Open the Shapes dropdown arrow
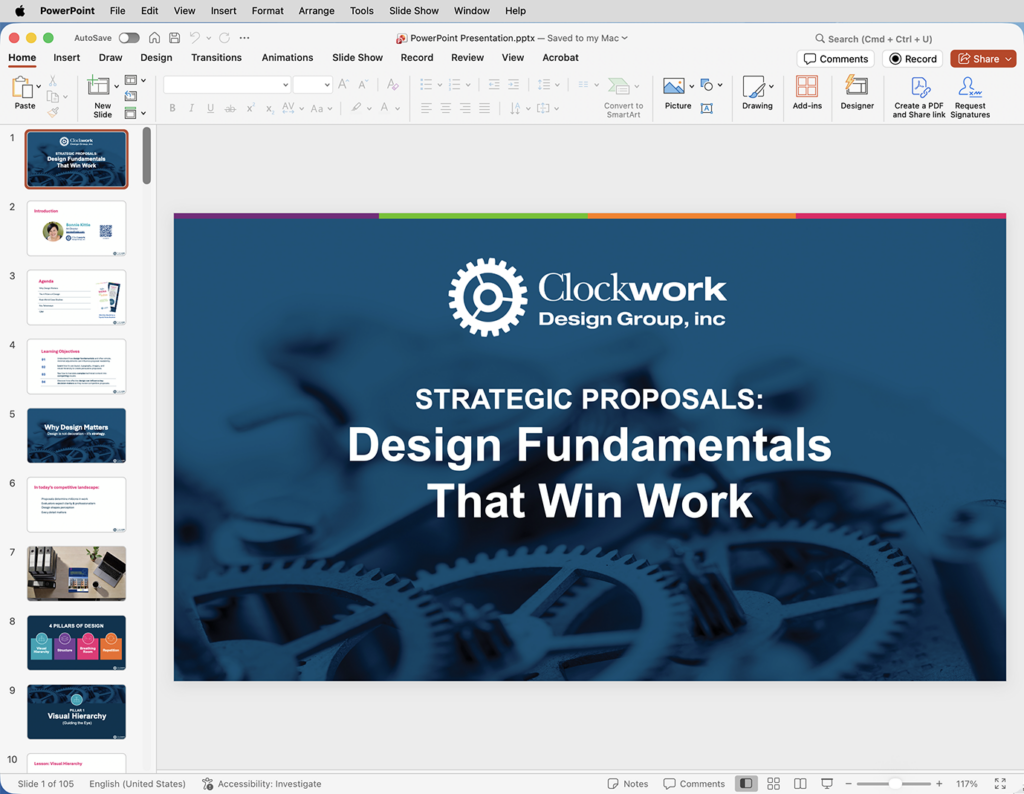The image size is (1024, 794). (x=720, y=85)
